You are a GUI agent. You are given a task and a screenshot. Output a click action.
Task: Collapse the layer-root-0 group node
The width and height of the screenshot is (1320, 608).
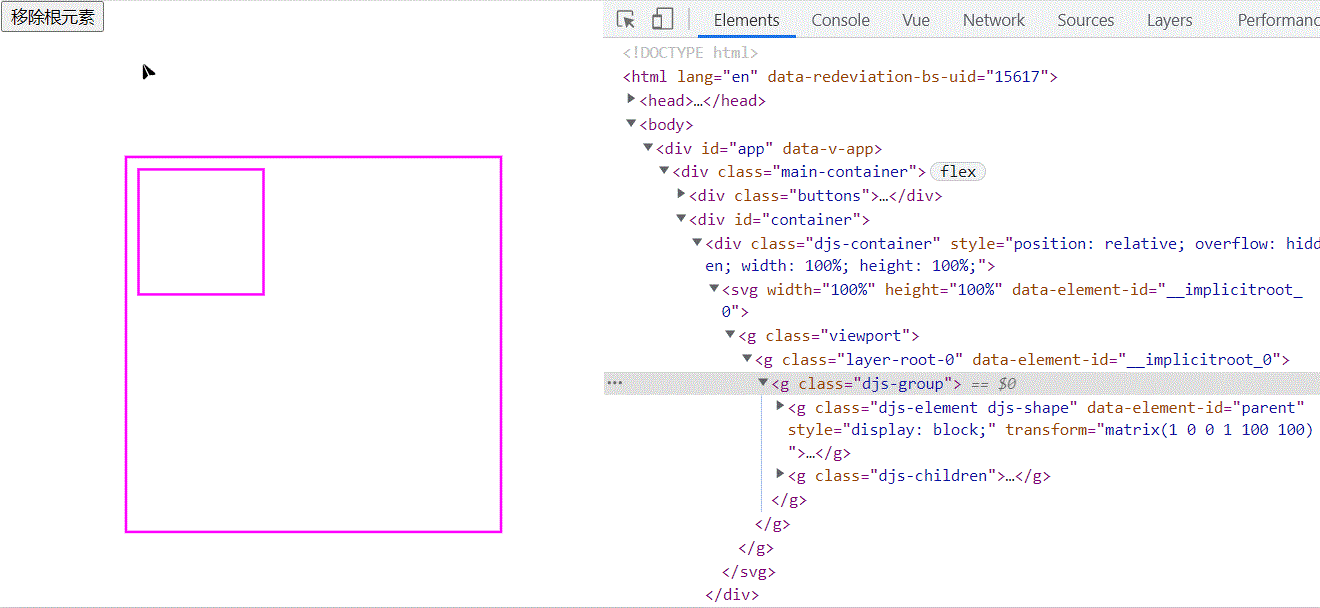click(746, 358)
